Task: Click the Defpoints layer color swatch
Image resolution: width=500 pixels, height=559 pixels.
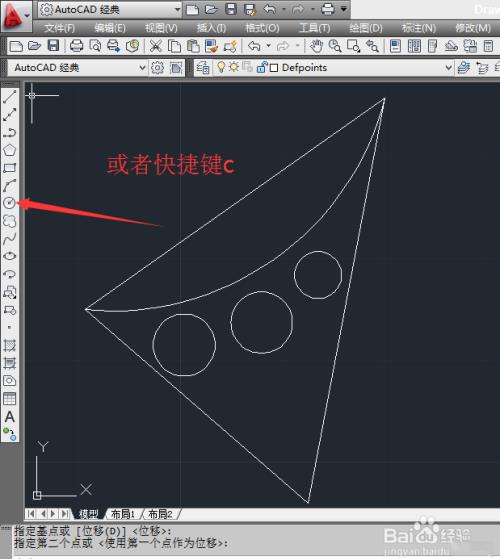Action: [x=274, y=68]
